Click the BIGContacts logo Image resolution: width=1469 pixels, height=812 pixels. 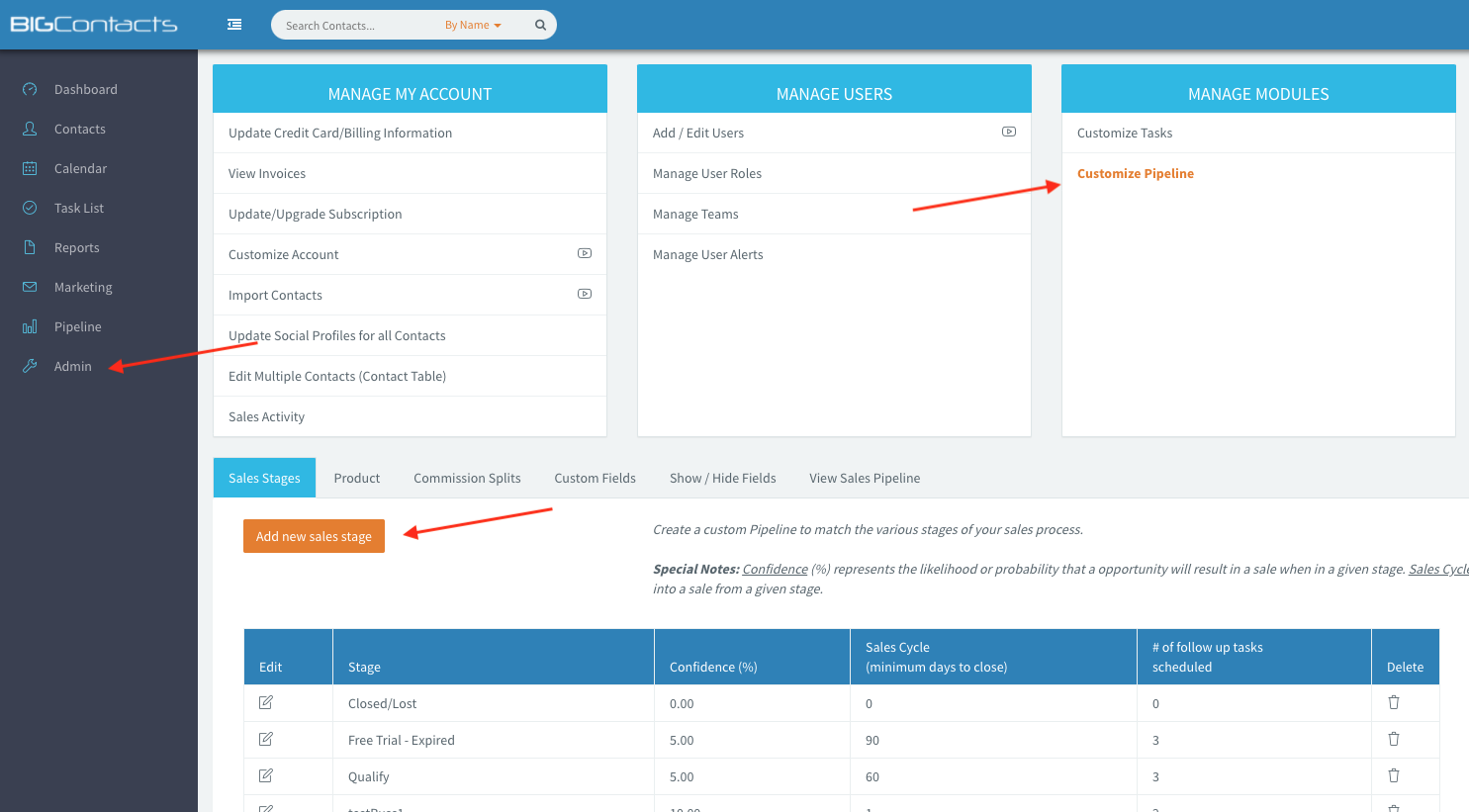pyautogui.click(x=94, y=24)
